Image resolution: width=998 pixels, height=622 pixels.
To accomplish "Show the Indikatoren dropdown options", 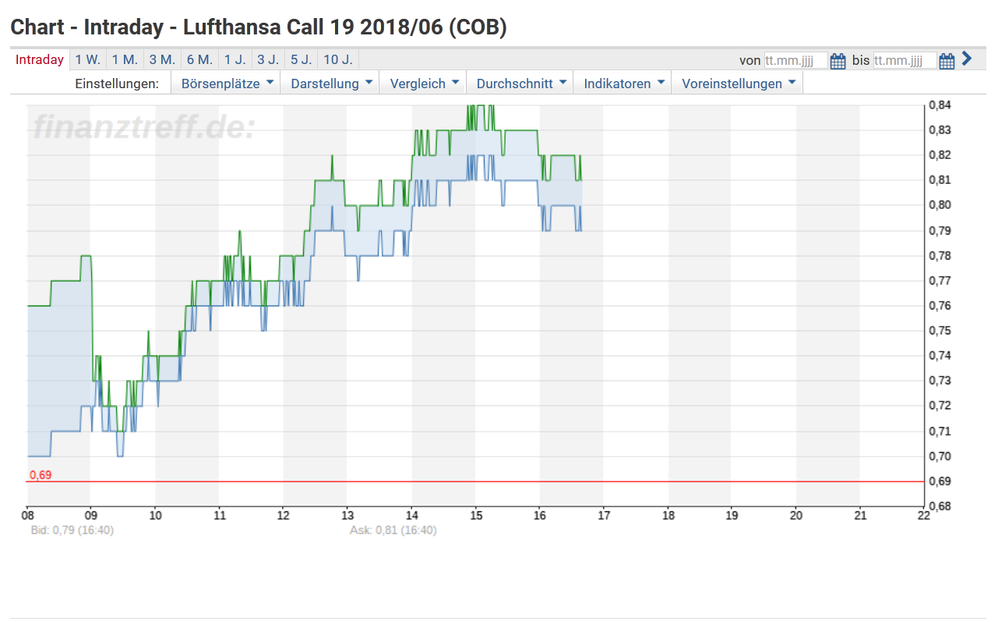I will (625, 84).
